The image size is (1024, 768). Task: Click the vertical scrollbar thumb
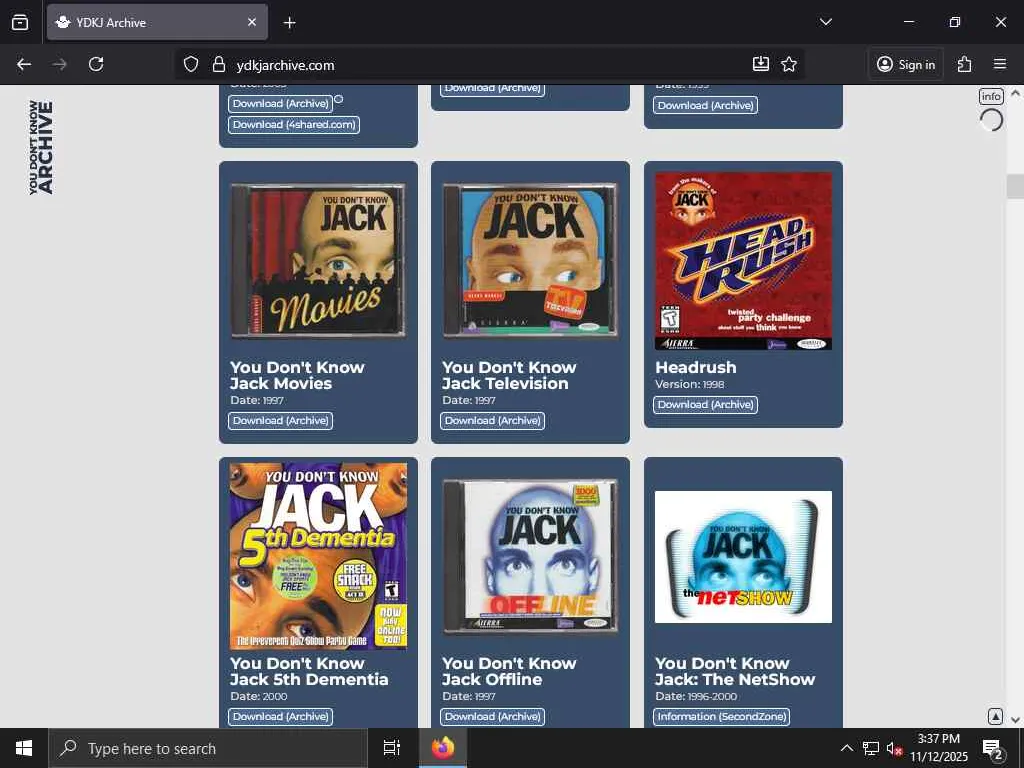click(x=1016, y=186)
